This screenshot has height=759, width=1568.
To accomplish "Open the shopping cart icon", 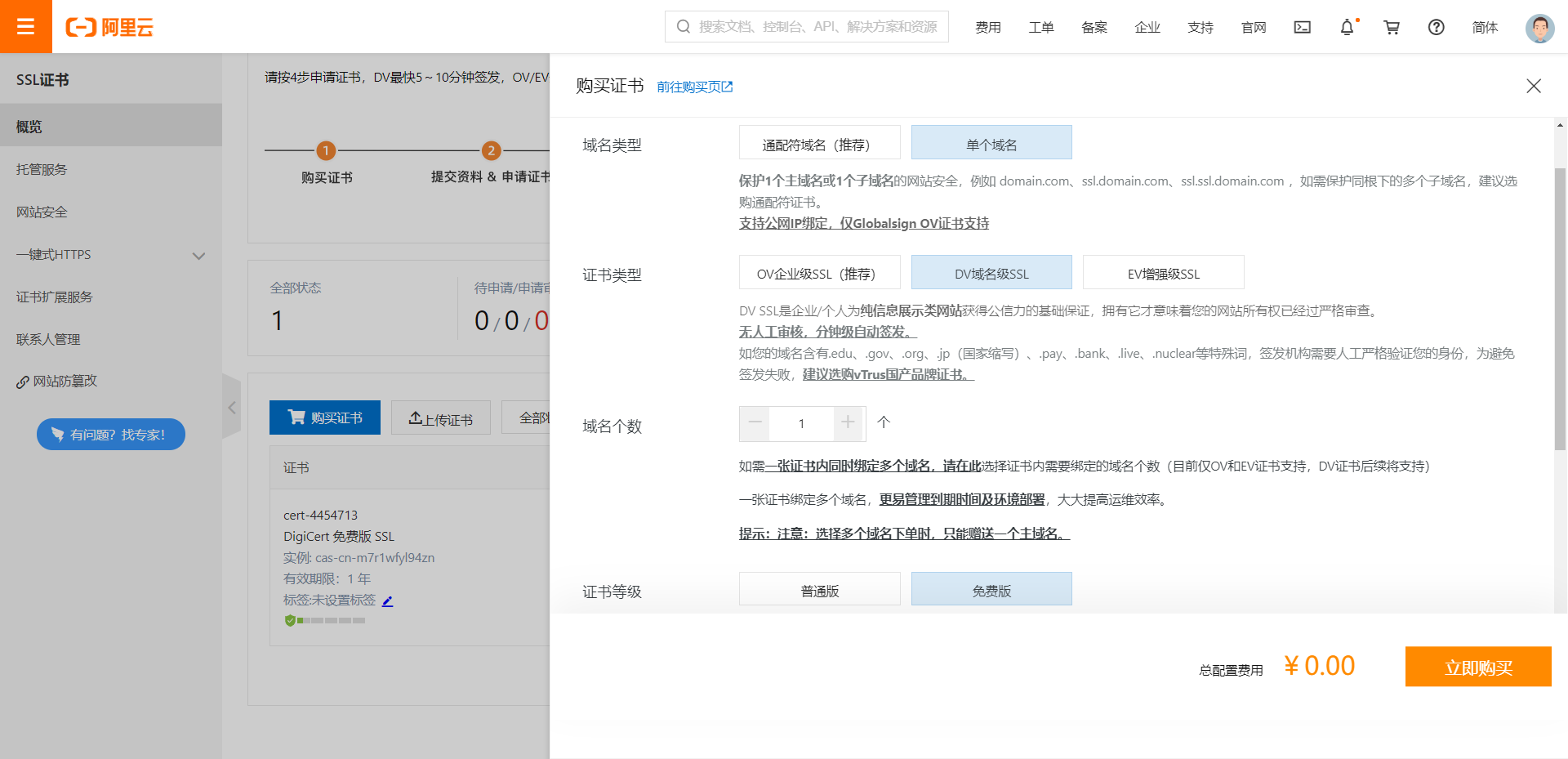I will click(x=1392, y=27).
